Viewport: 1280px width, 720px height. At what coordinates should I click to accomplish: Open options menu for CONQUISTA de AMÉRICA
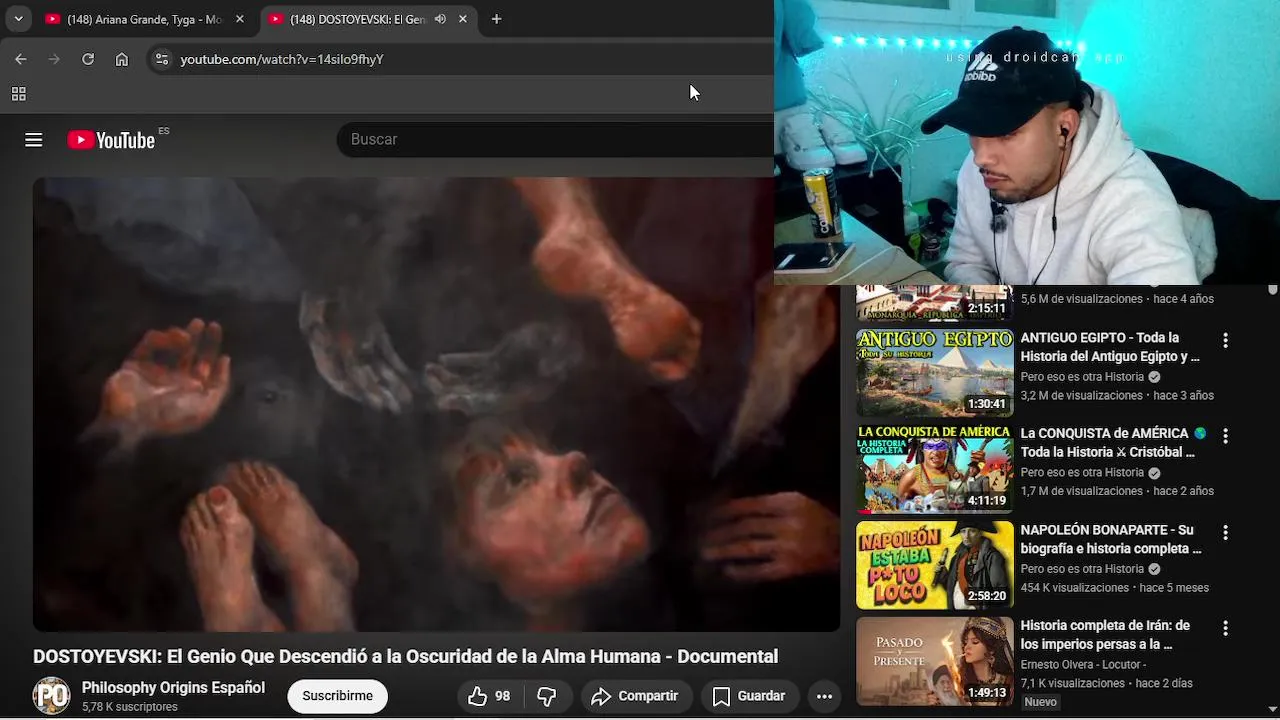[1225, 436]
